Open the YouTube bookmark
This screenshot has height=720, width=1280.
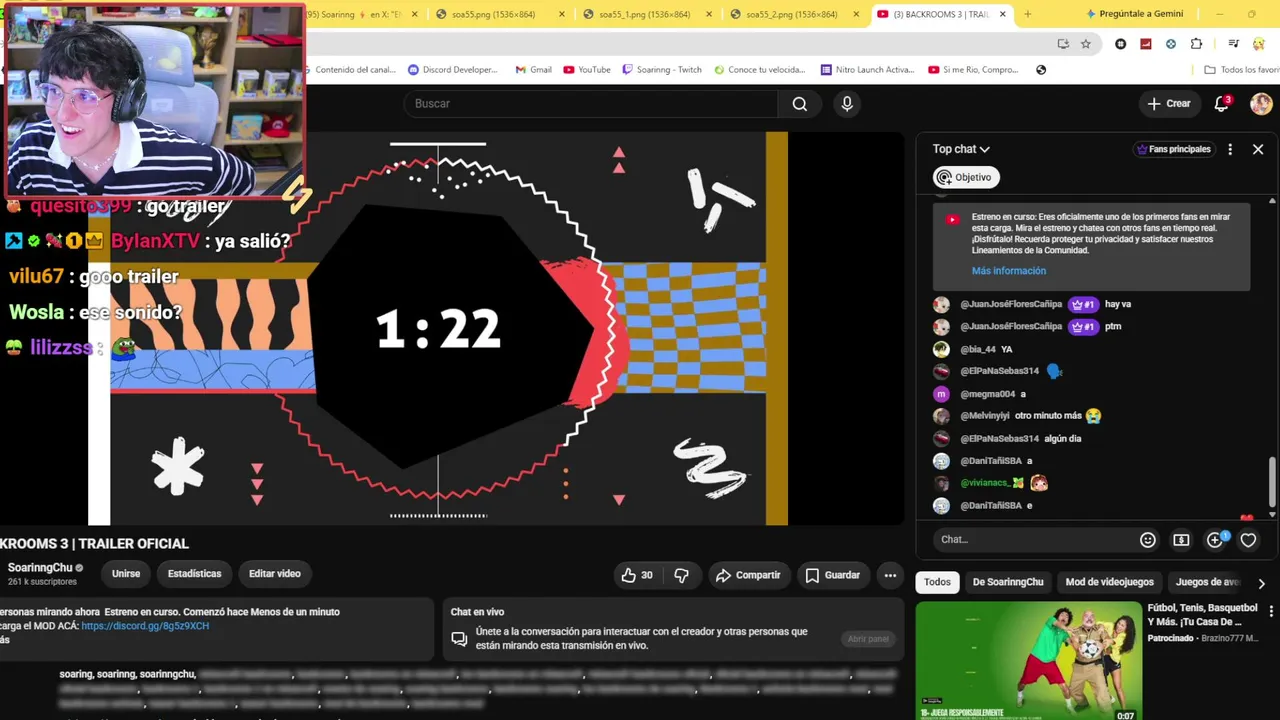[x=587, y=70]
